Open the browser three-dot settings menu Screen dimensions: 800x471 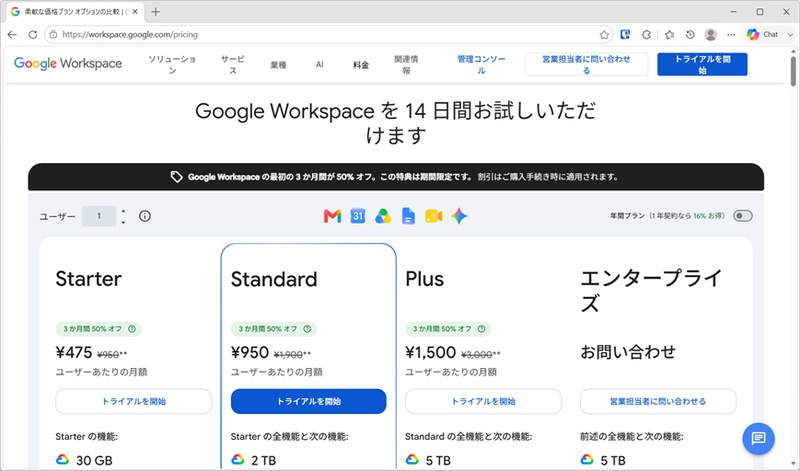click(731, 35)
